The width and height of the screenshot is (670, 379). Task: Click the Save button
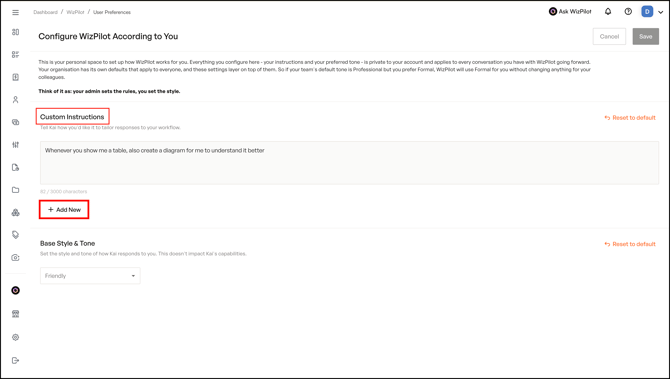(x=646, y=37)
